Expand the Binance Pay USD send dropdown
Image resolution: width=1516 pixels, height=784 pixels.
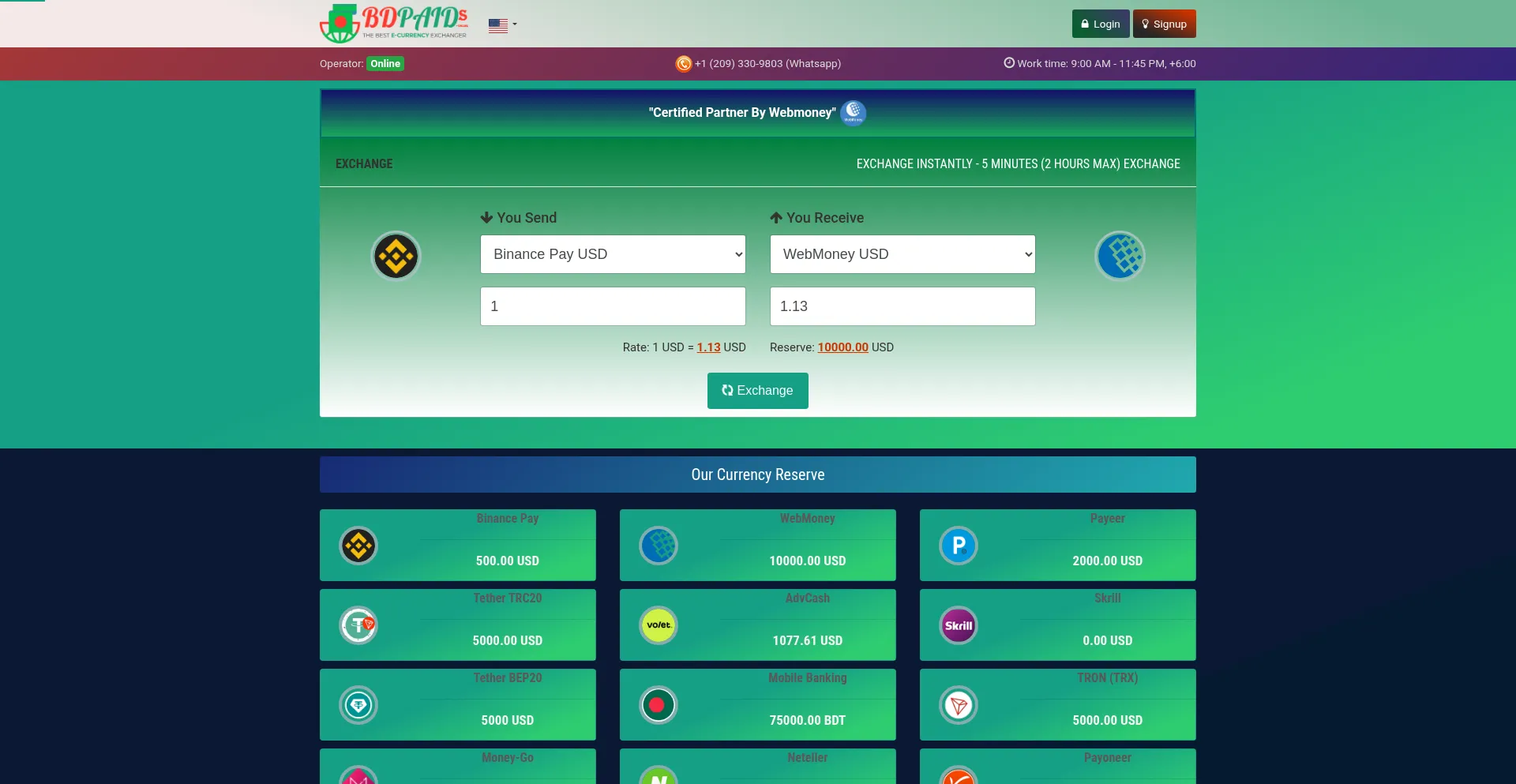click(x=613, y=254)
